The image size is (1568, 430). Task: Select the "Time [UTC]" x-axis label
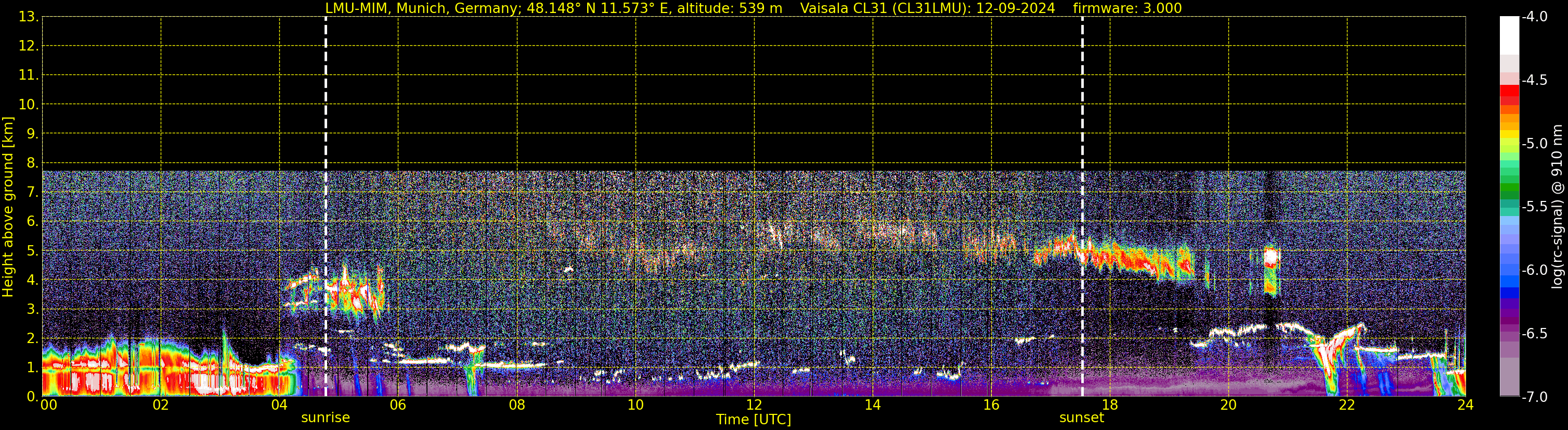point(753,420)
